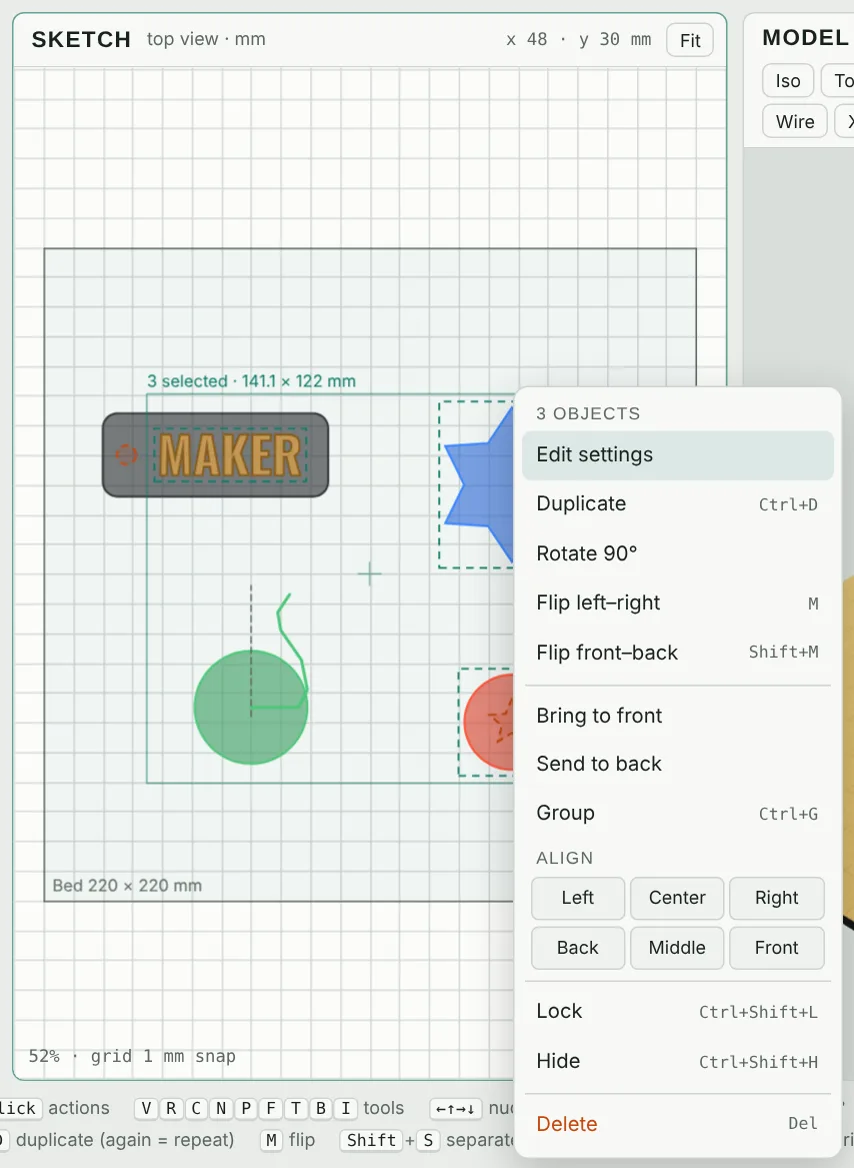
Task: Click the B tool shortcut key
Action: coord(320,1108)
